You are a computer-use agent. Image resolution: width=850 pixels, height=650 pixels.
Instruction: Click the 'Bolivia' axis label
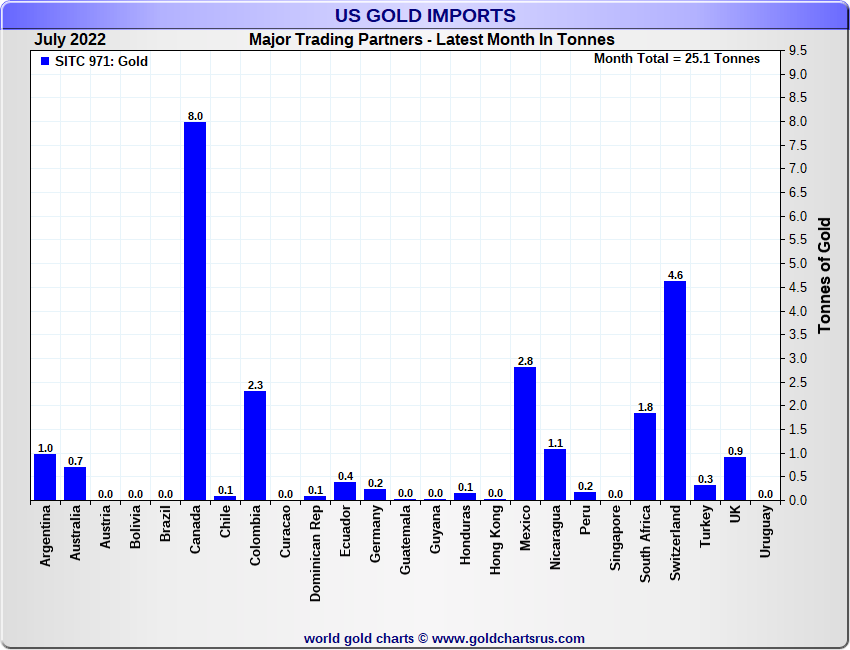click(x=135, y=527)
